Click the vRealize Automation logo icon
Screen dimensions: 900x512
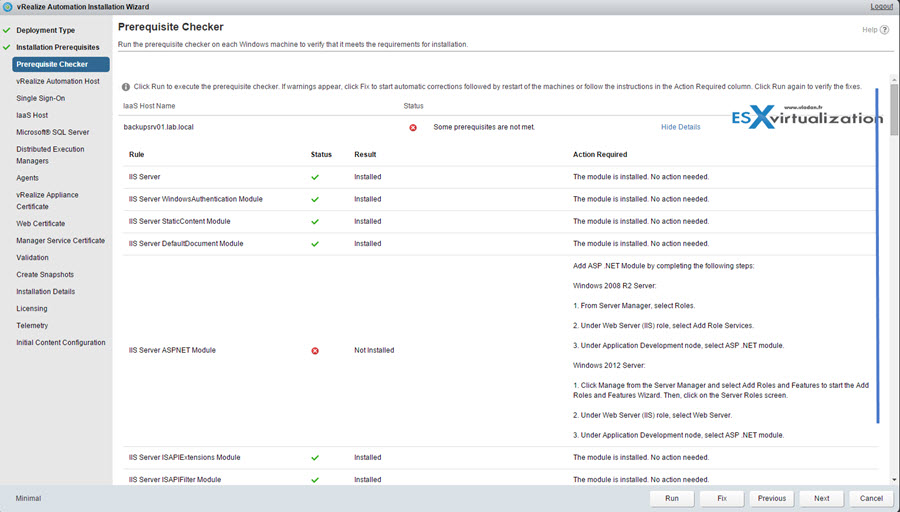(x=8, y=7)
